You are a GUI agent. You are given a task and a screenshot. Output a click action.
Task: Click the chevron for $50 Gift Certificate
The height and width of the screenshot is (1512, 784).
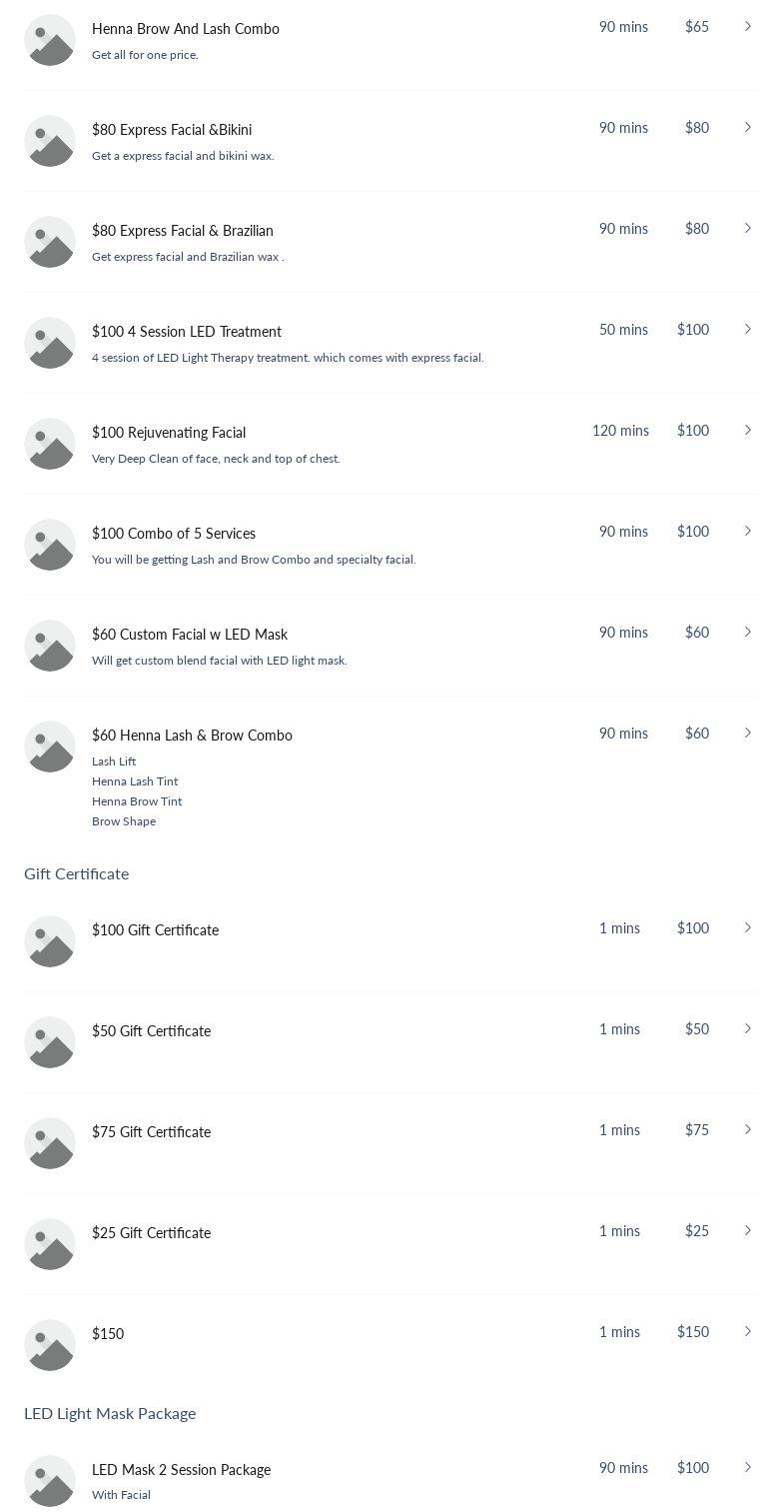[x=747, y=1029]
